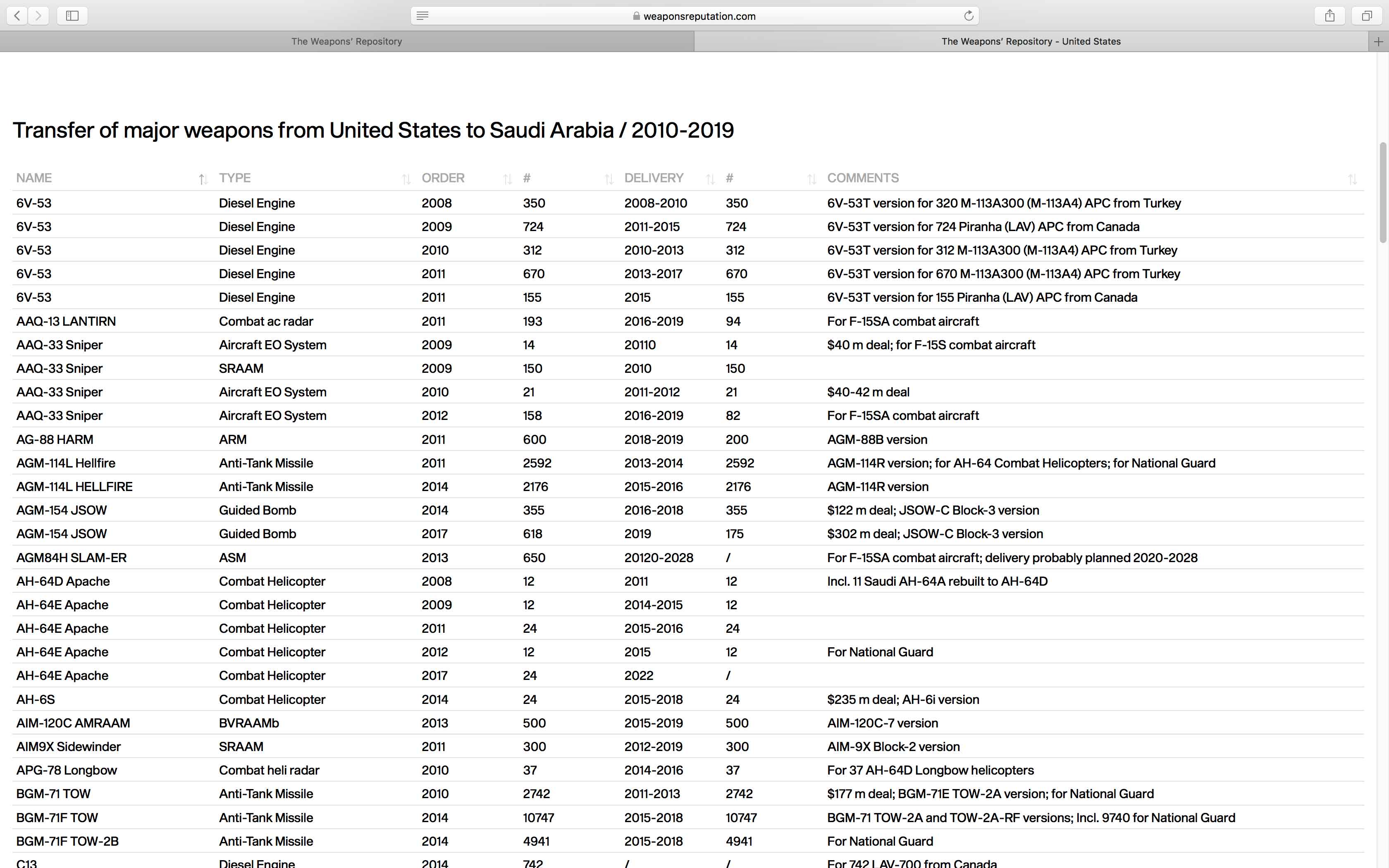Image resolution: width=1389 pixels, height=868 pixels.
Task: Switch to The Weapons' Repository tab
Action: click(x=347, y=41)
